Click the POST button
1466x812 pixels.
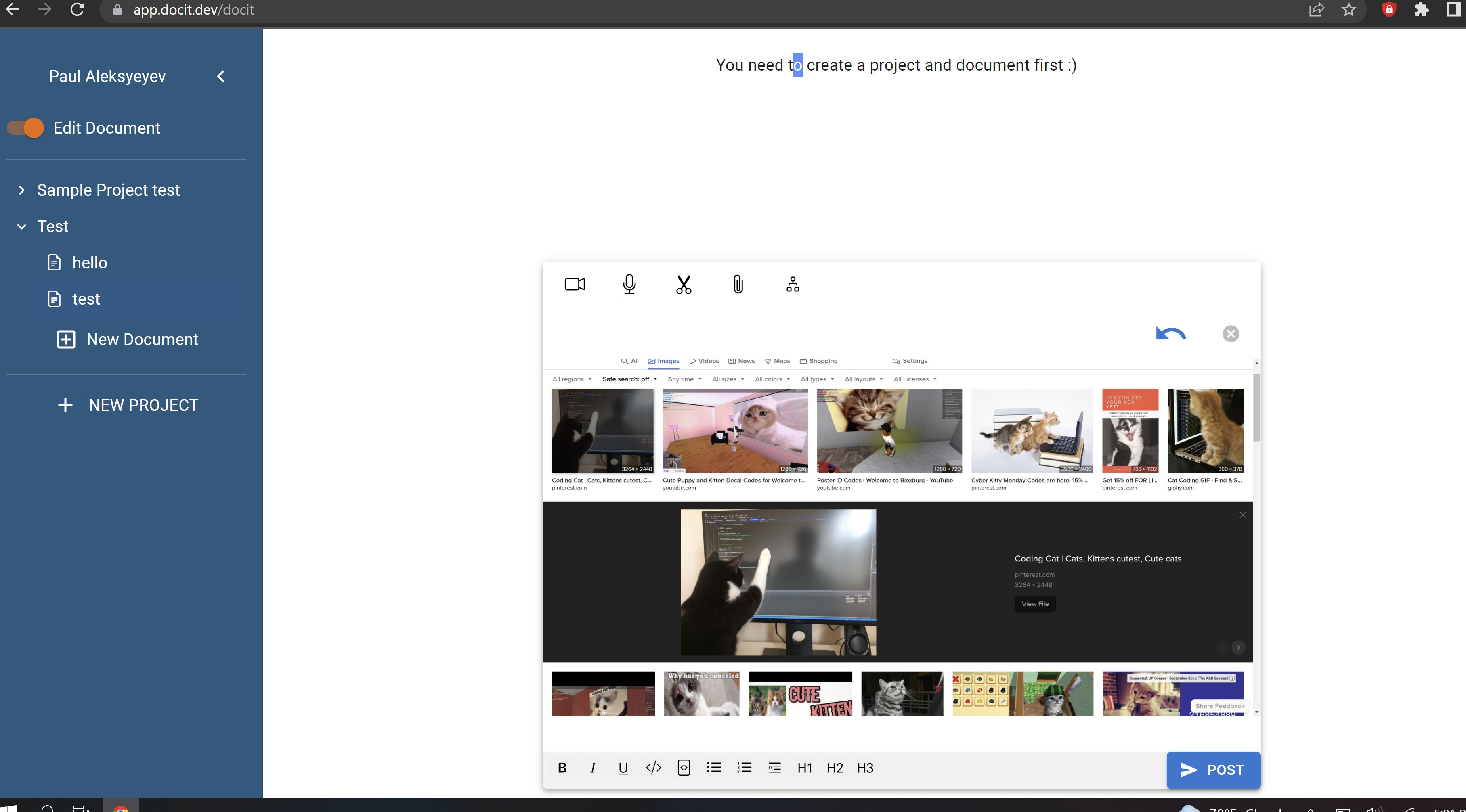(1213, 770)
